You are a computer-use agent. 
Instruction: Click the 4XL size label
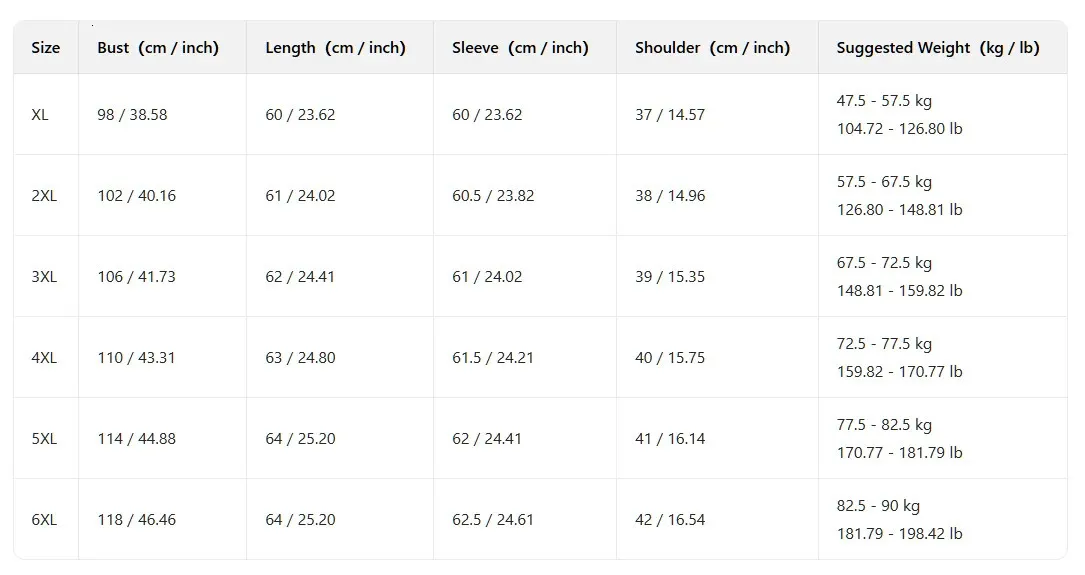pyautogui.click(x=44, y=358)
